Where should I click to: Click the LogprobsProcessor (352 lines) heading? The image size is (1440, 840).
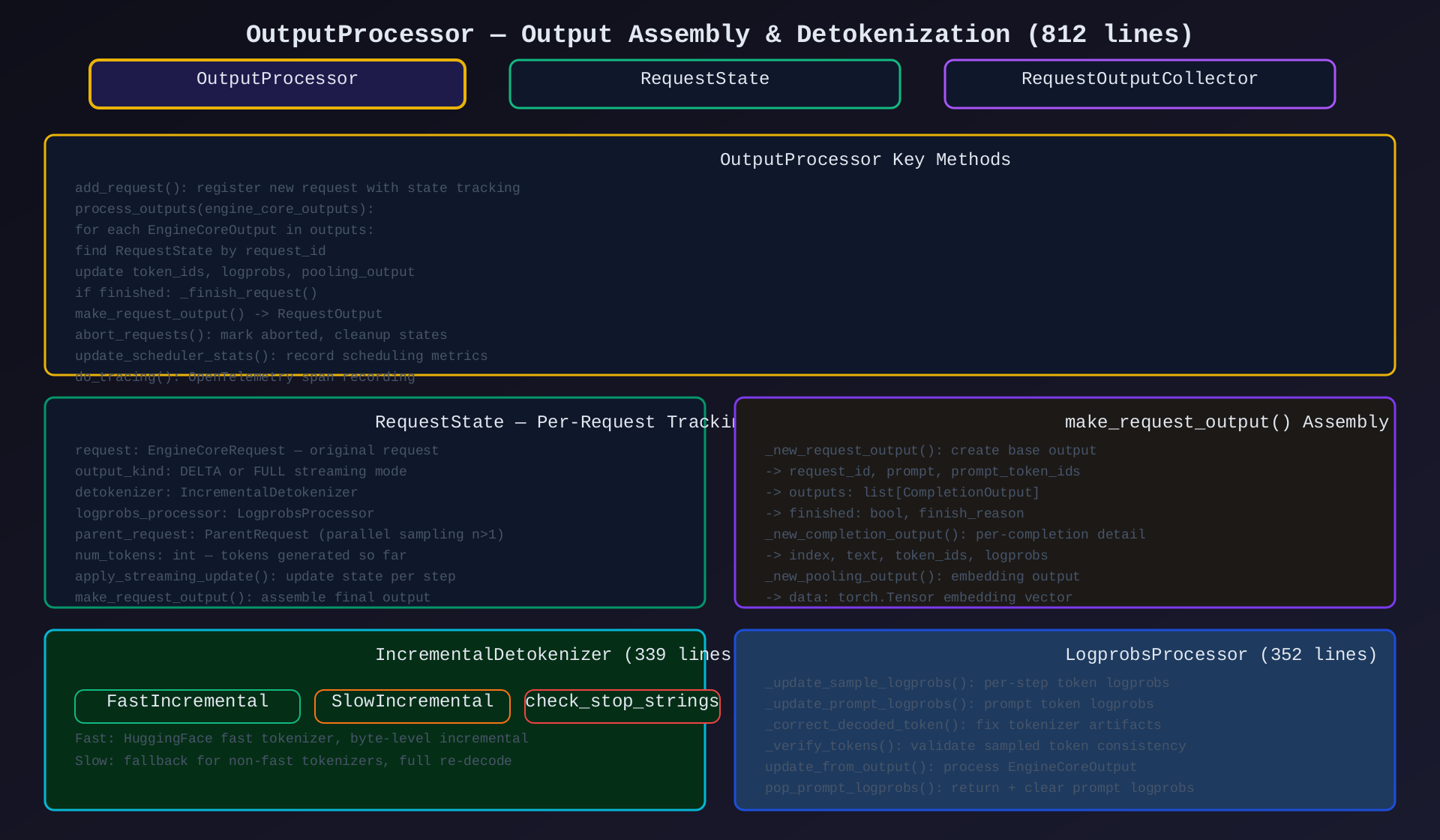(1221, 655)
